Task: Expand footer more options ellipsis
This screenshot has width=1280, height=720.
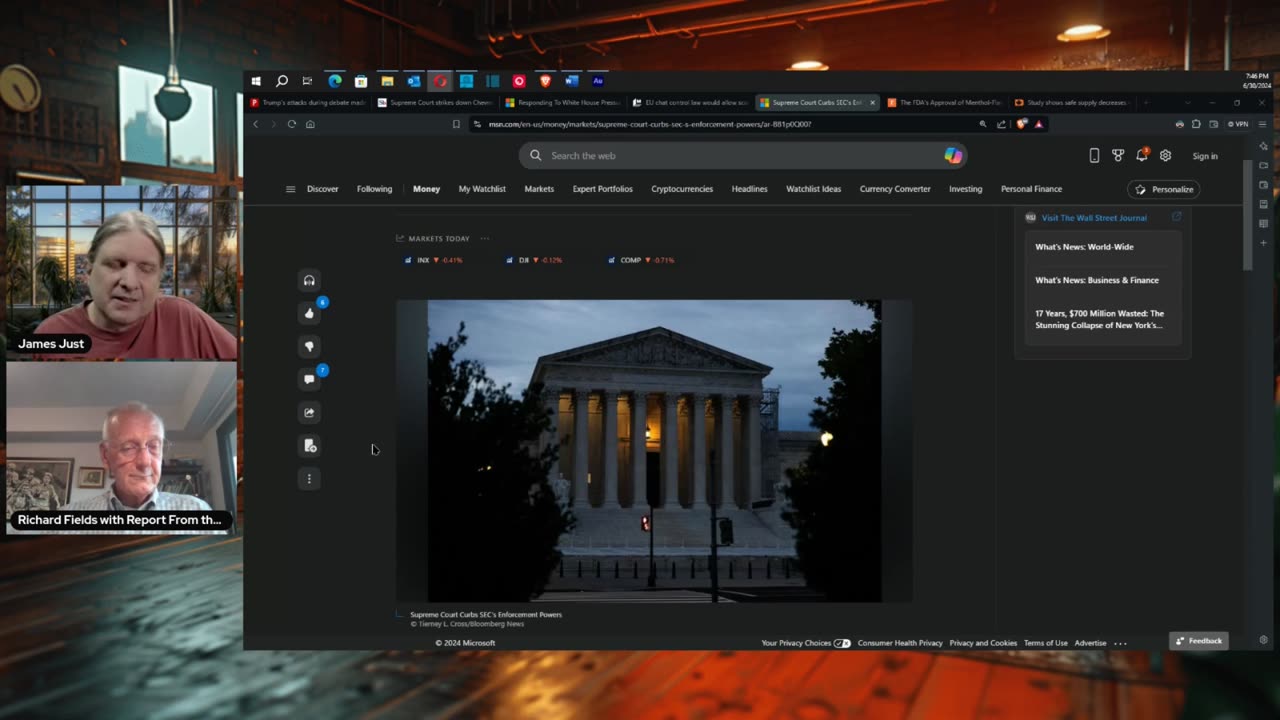Action: [x=1121, y=643]
